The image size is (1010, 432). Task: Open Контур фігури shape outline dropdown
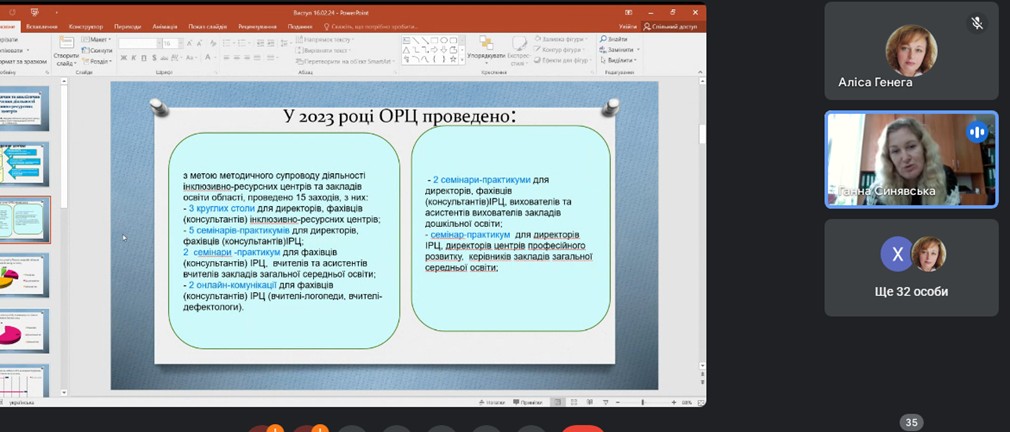click(x=560, y=50)
